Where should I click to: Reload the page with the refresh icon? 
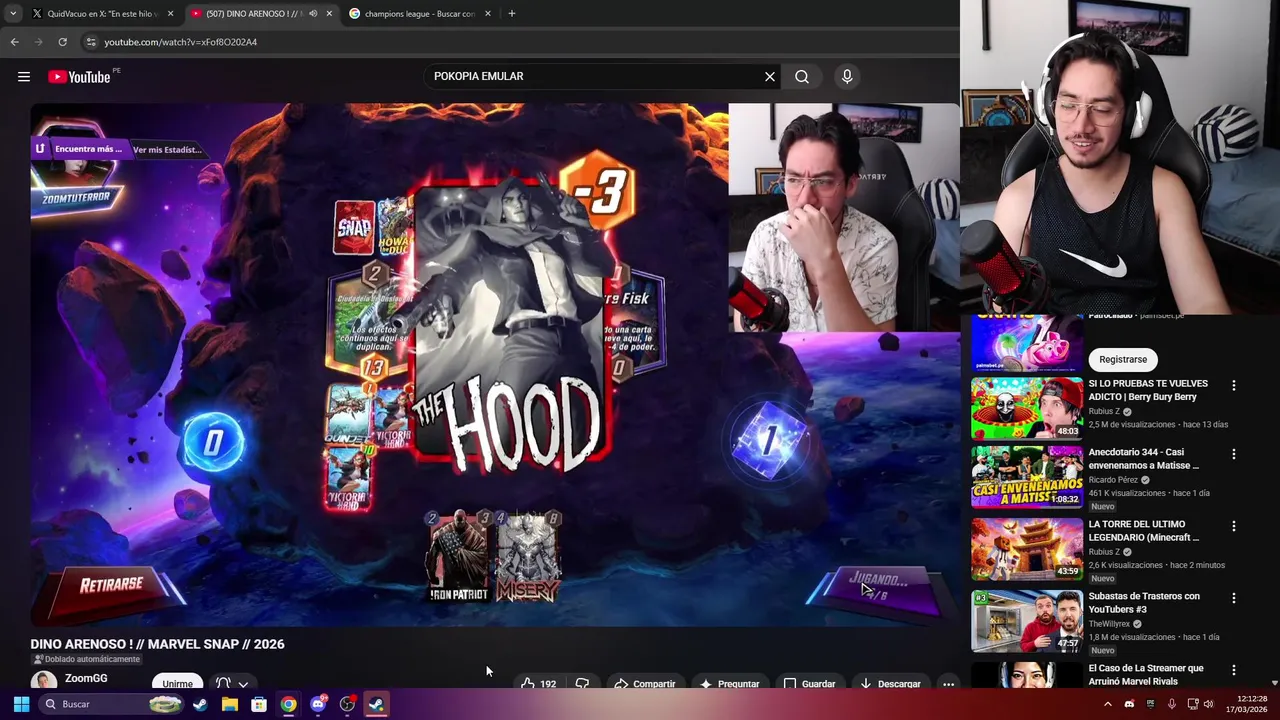[62, 42]
